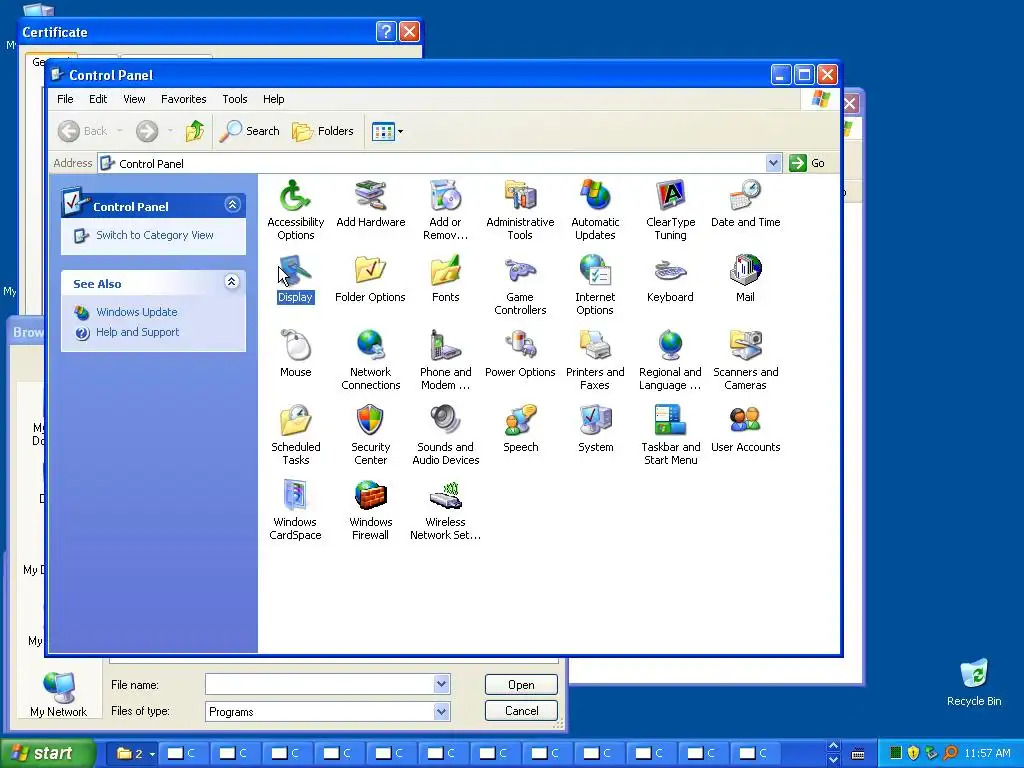Image resolution: width=1024 pixels, height=768 pixels.
Task: Open the Fonts folder icon
Action: click(445, 279)
